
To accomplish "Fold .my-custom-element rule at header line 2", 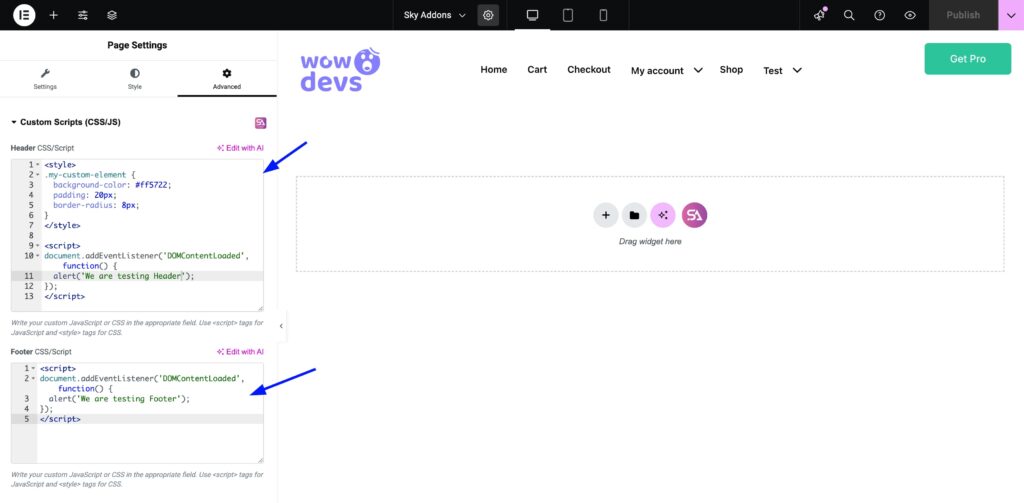I will point(39,175).
